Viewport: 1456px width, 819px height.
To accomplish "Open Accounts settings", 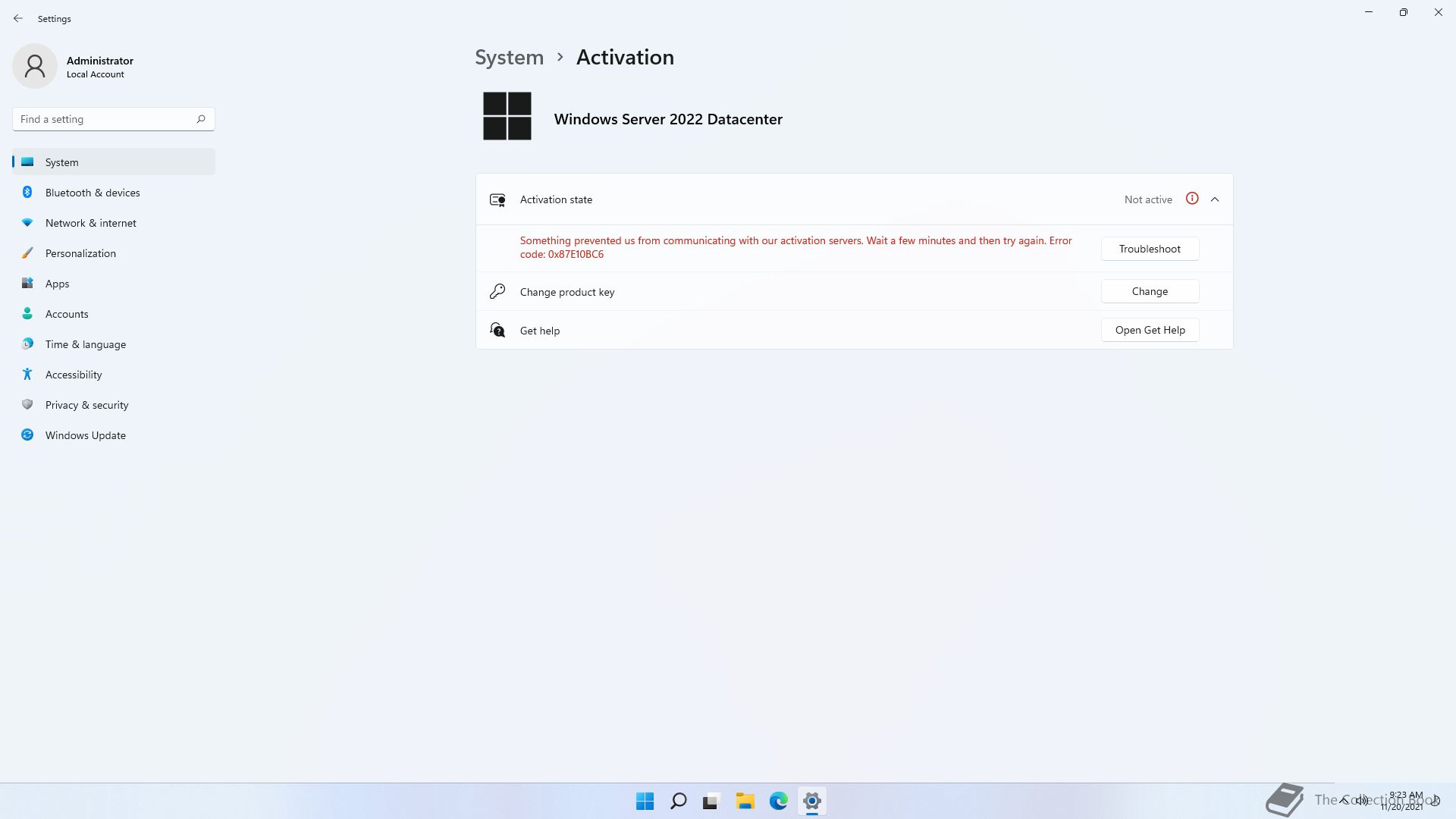I will 114,314.
